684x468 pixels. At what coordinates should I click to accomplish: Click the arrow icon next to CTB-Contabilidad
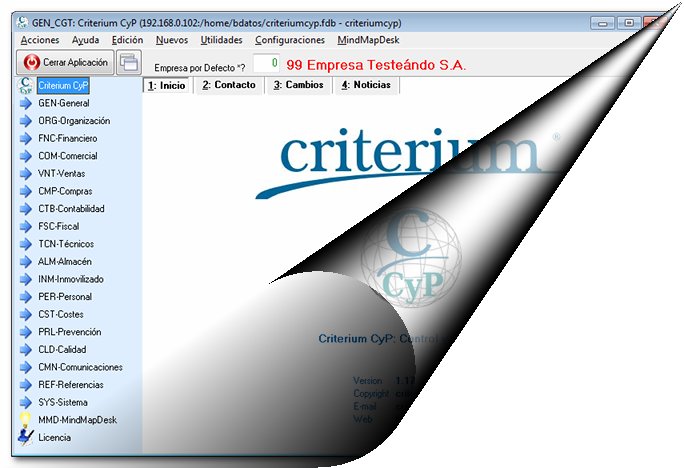pyautogui.click(x=26, y=209)
